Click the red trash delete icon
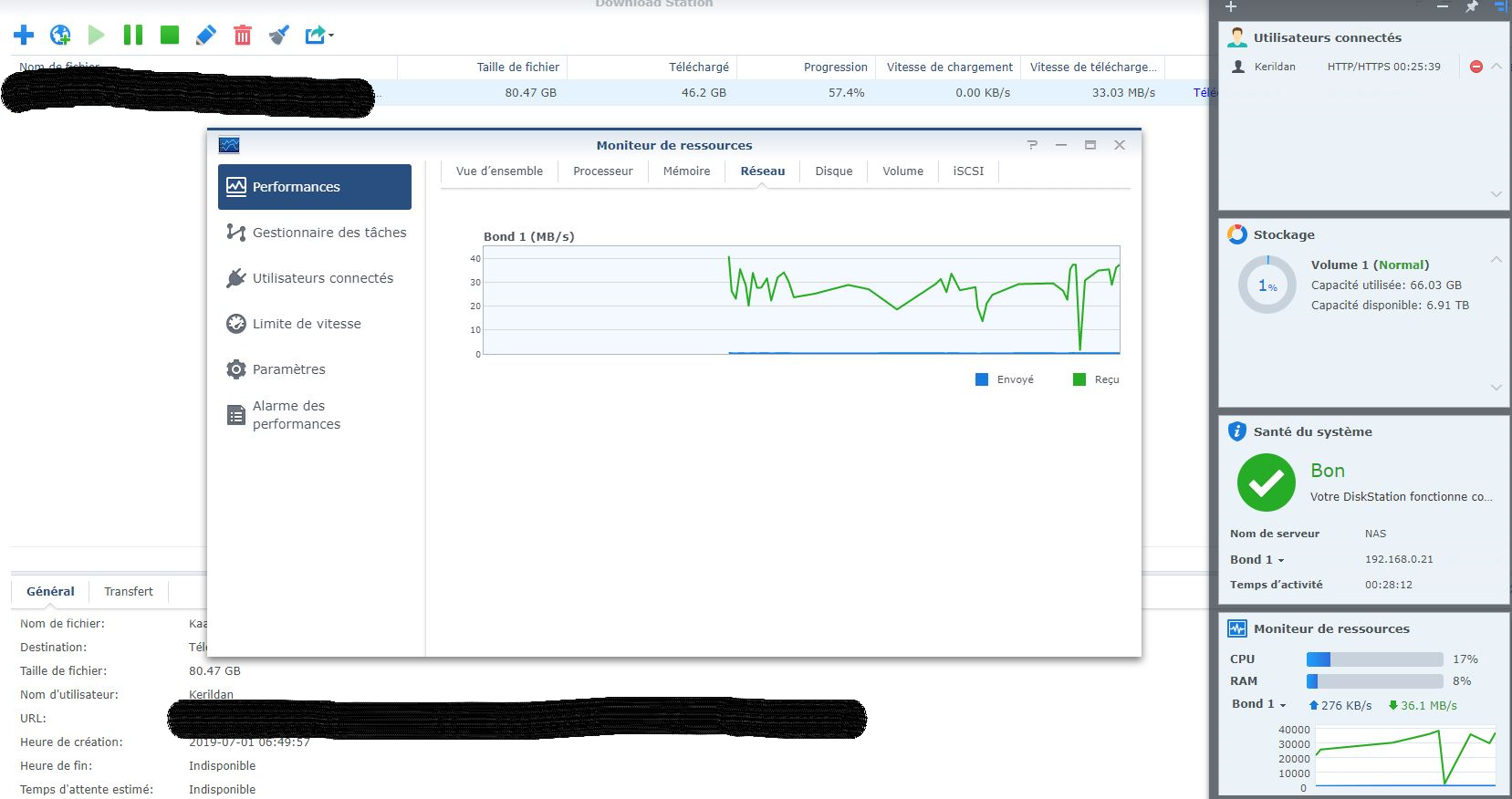 (243, 36)
